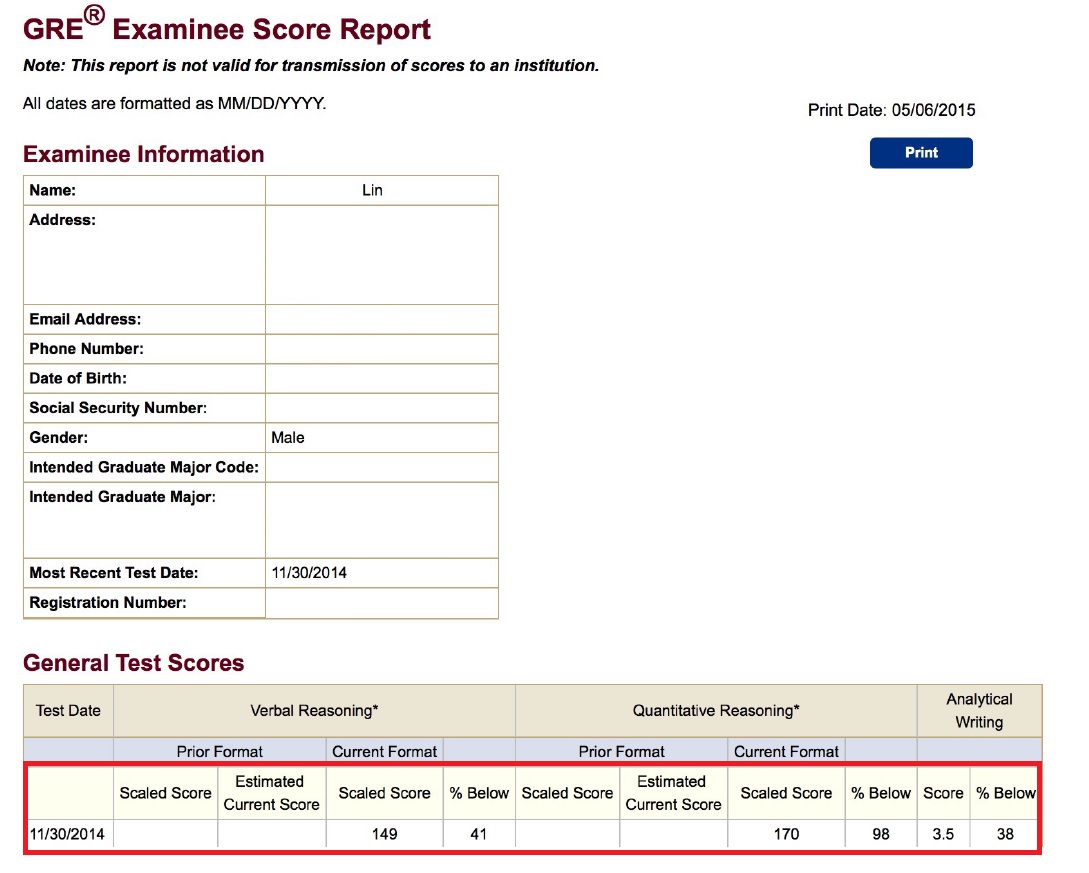
Task: Click the "Intended Graduate Major Code:" label
Action: click(x=144, y=467)
